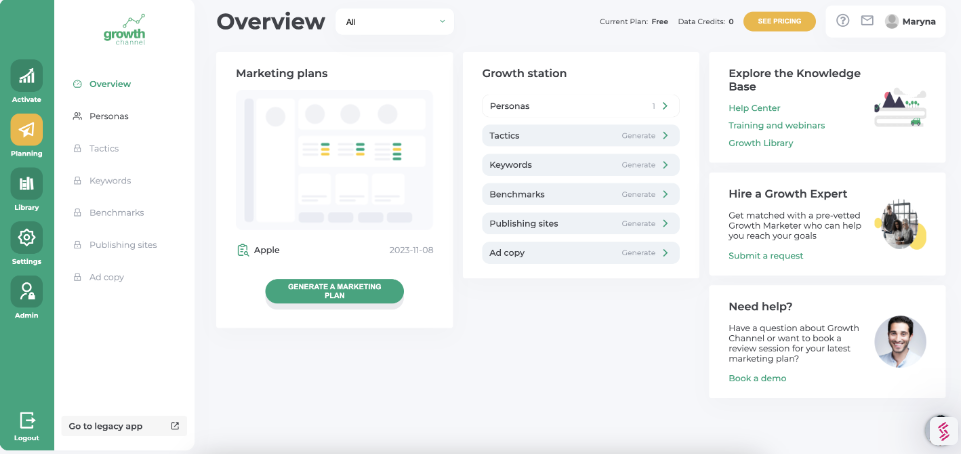Expand the Ad copy row chevron

[665, 252]
